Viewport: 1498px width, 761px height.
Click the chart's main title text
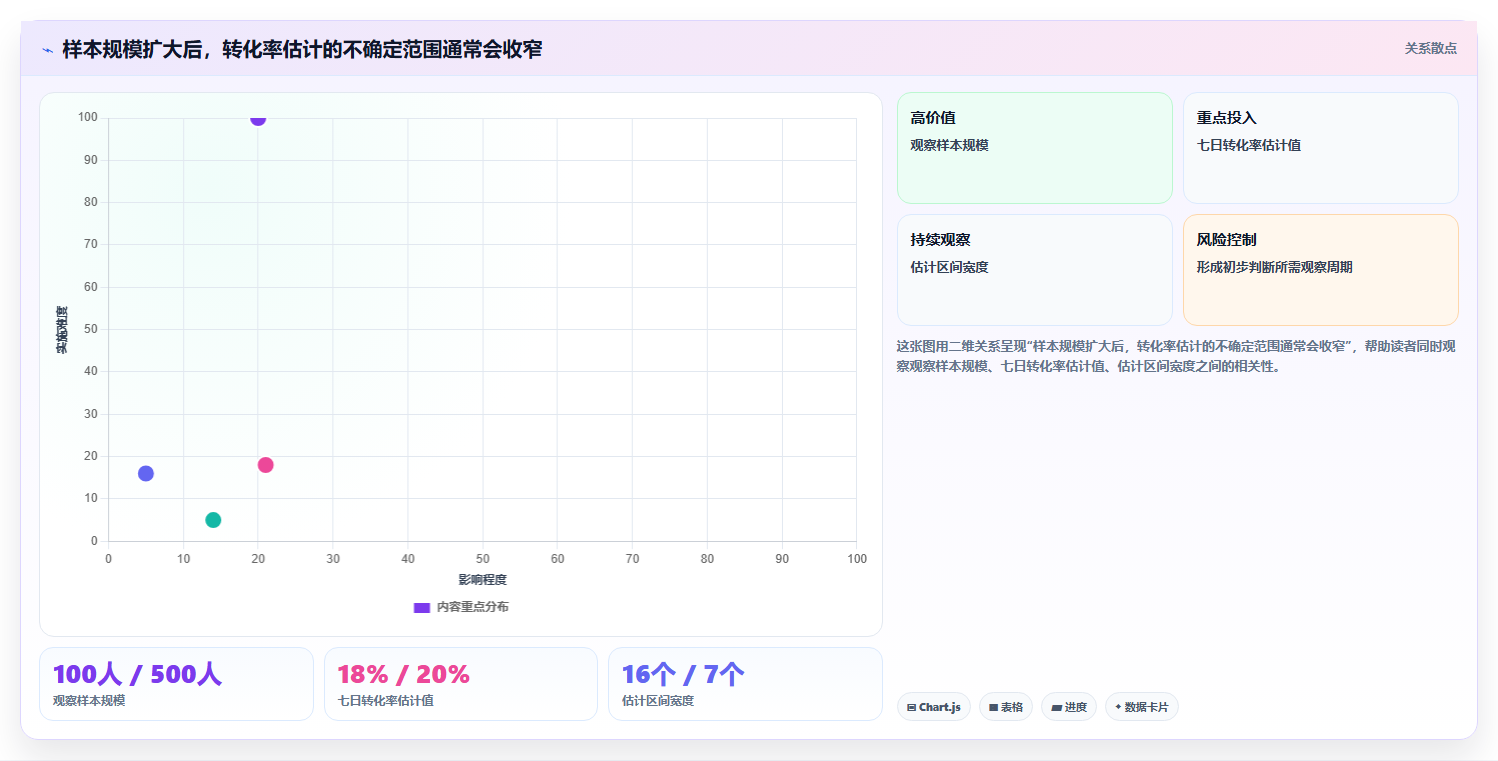[302, 49]
